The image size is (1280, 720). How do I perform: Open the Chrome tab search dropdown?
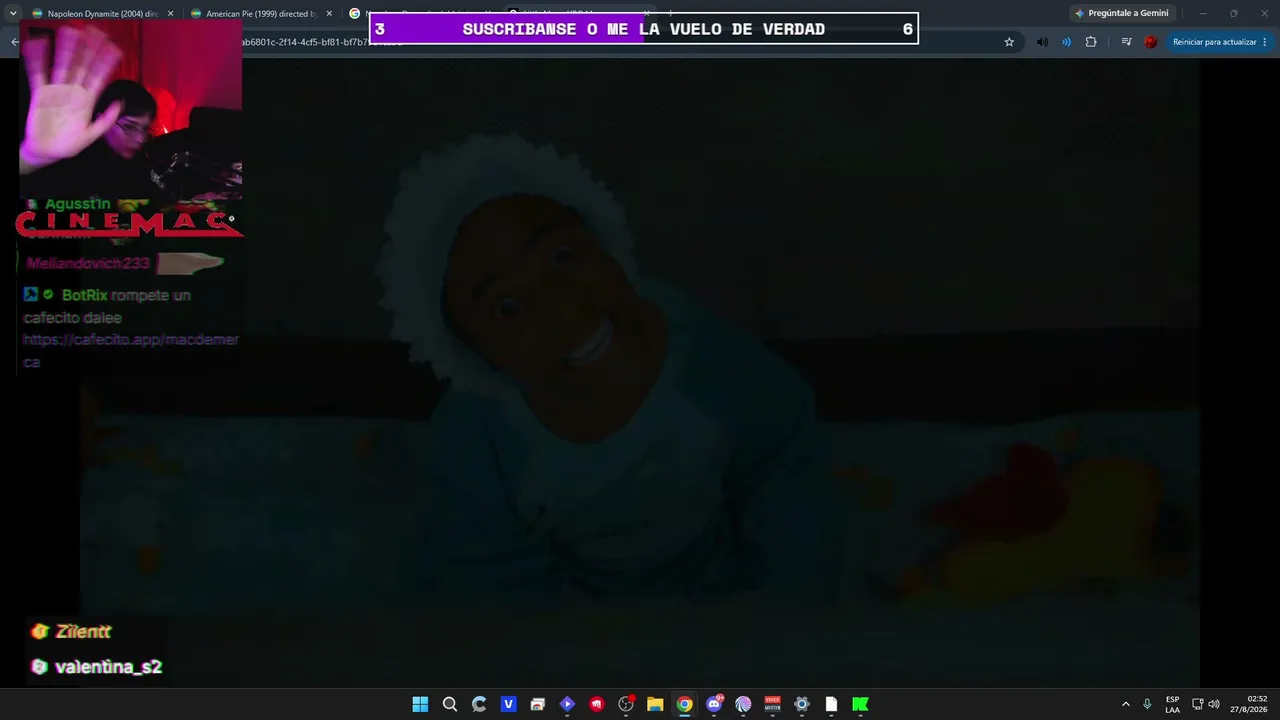(13, 13)
